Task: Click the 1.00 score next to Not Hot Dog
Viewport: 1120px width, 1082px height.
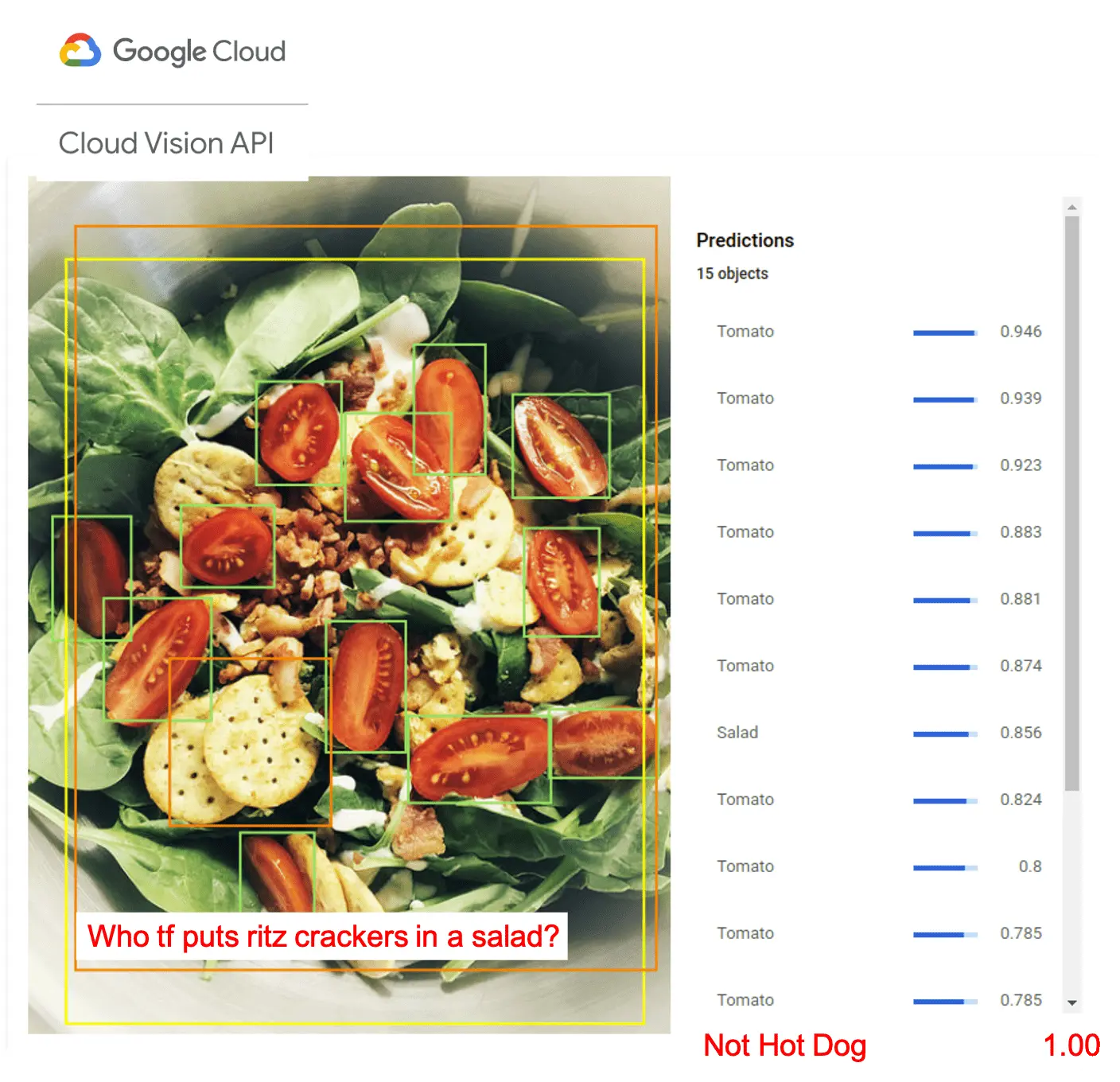Action: pyautogui.click(x=1071, y=1045)
